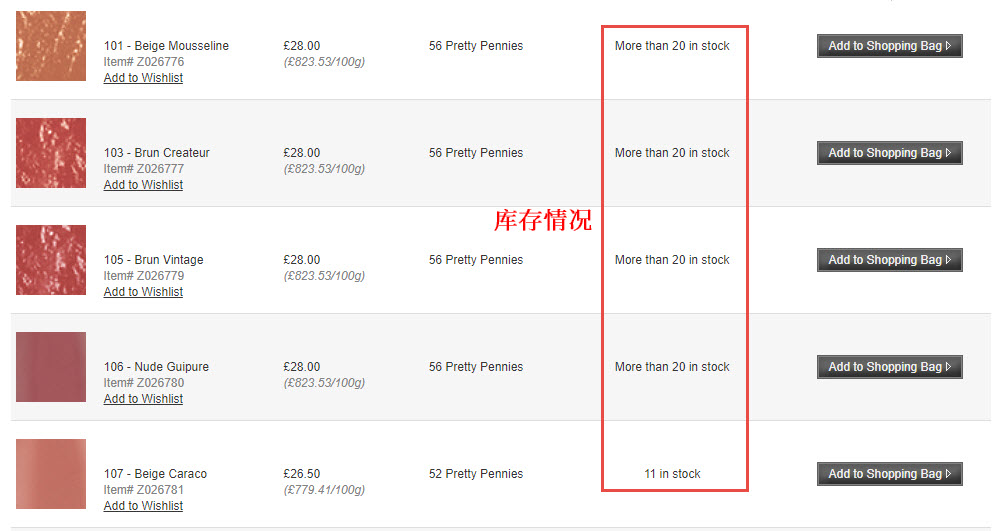The image size is (997, 531).
Task: Click the 107 Beige Caraco color swatch
Action: (51, 474)
